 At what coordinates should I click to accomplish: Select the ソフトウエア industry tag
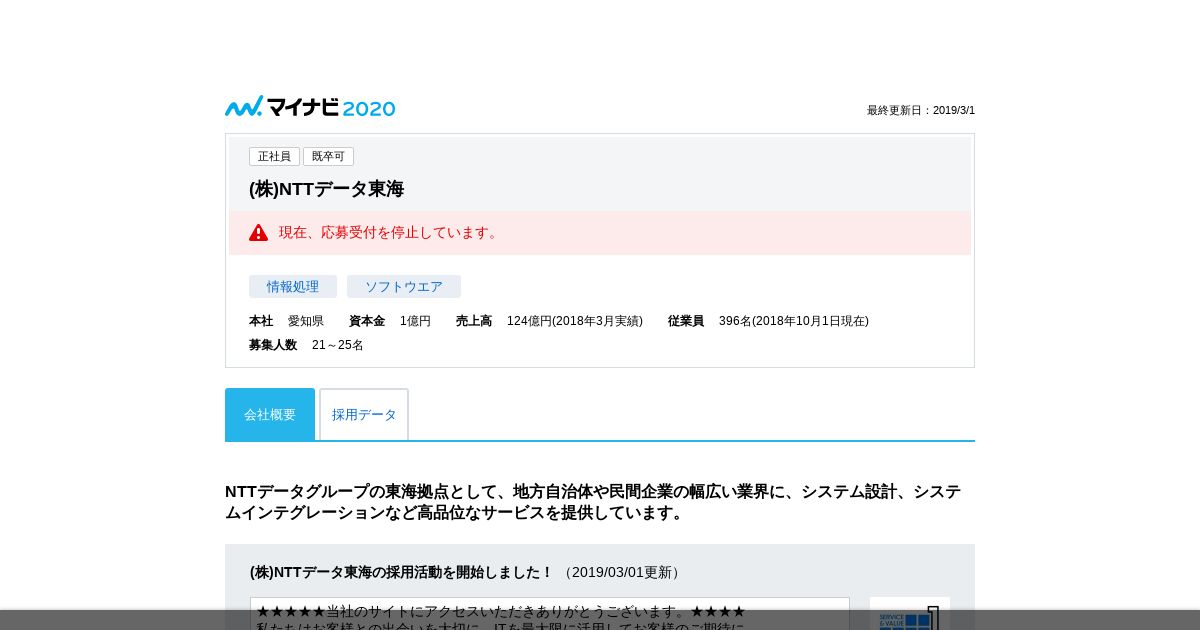click(x=404, y=286)
